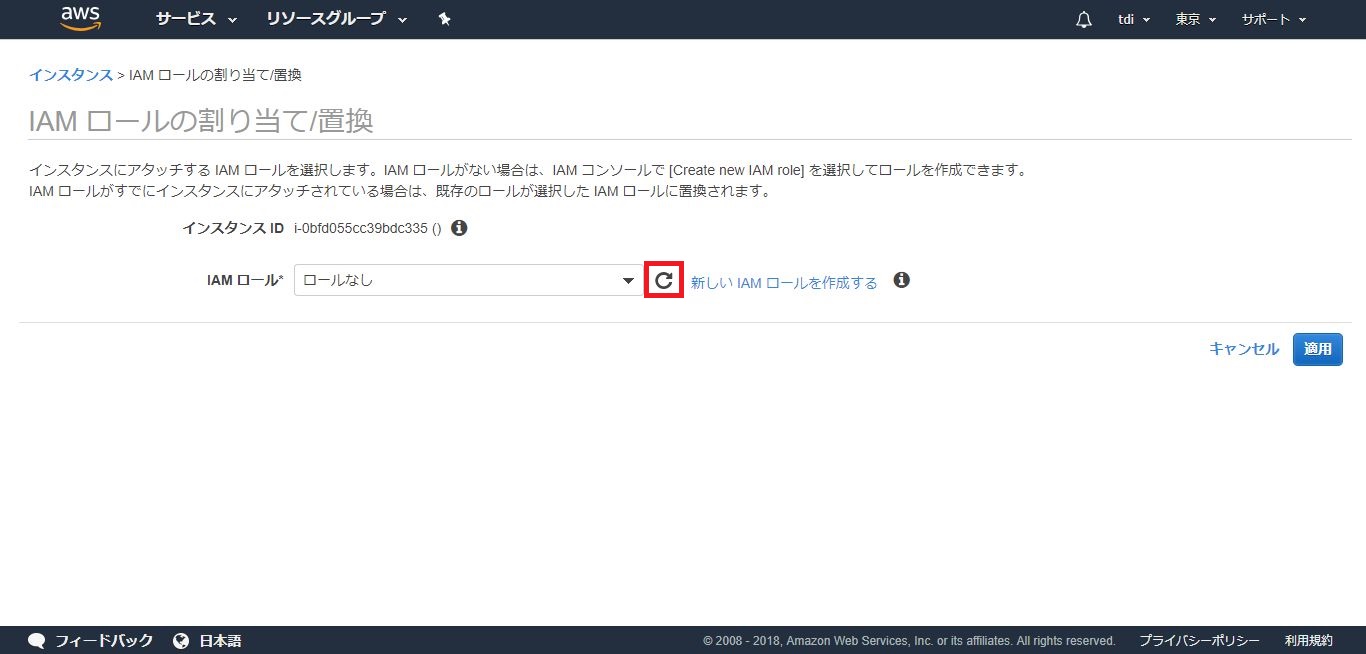Click the pin shortcut icon in the navbar
The image size is (1366, 654).
click(x=445, y=19)
